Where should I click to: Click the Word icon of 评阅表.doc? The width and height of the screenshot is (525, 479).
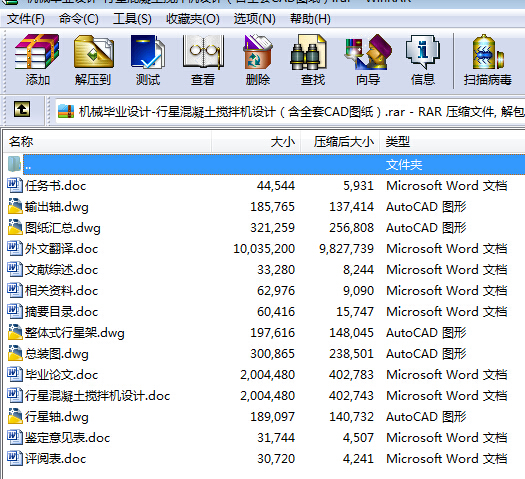(x=15, y=458)
